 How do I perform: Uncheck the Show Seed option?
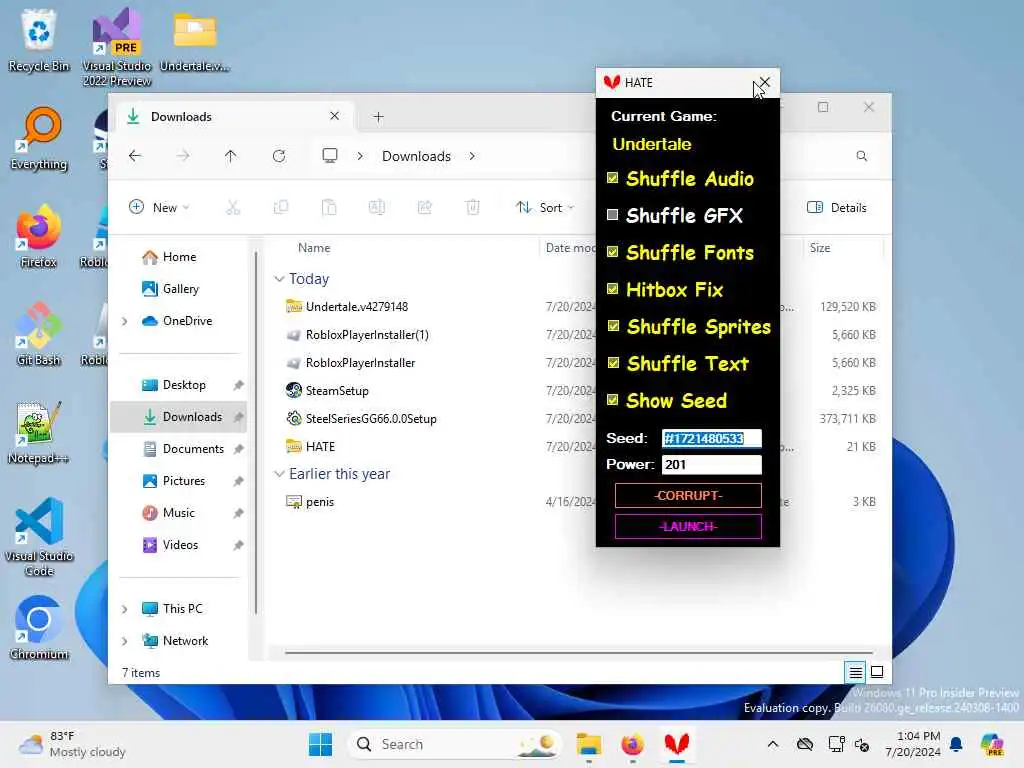[613, 400]
